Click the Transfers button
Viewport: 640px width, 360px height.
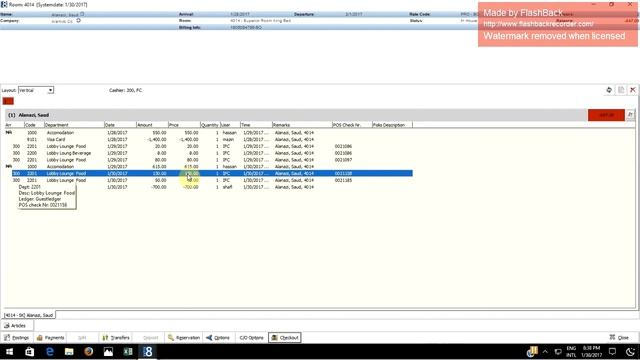click(116, 338)
